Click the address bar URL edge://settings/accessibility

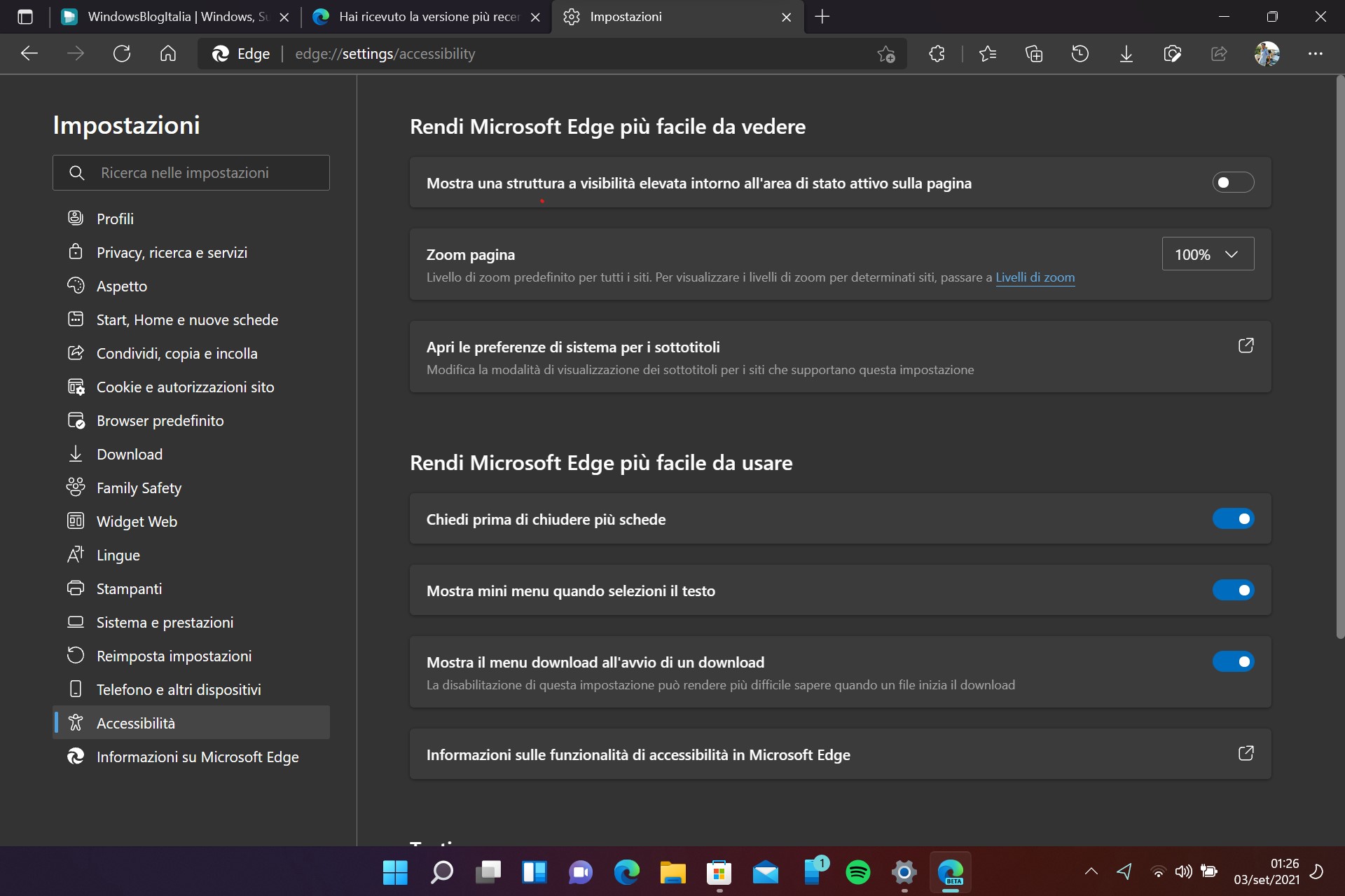tap(385, 54)
